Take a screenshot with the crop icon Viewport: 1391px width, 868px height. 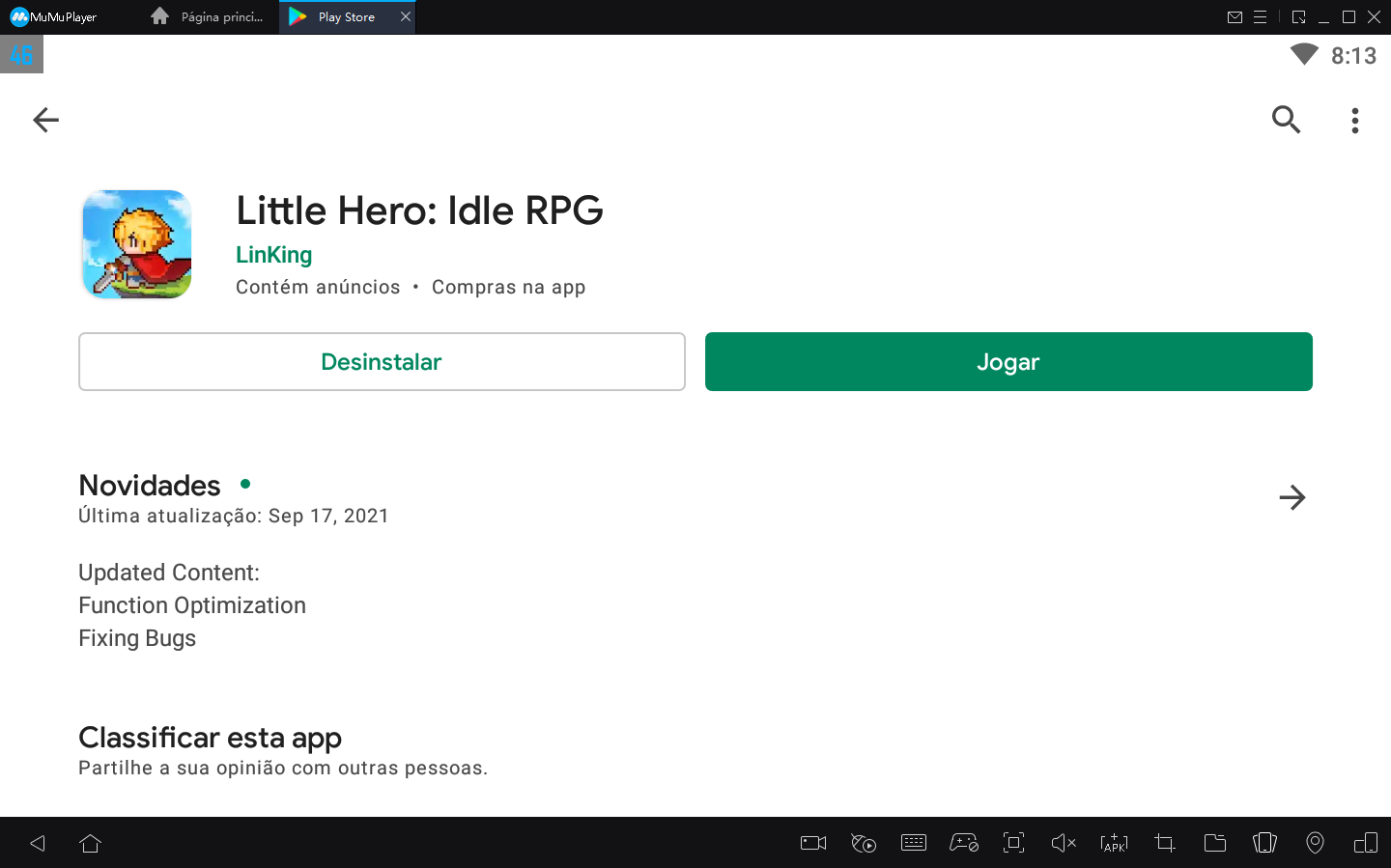(1164, 842)
